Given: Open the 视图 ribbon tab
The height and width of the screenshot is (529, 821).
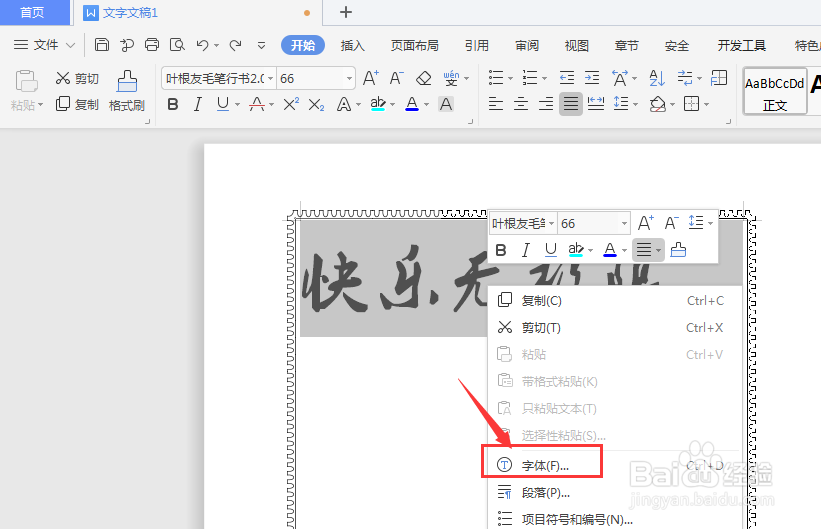Looking at the screenshot, I should pyautogui.click(x=576, y=46).
